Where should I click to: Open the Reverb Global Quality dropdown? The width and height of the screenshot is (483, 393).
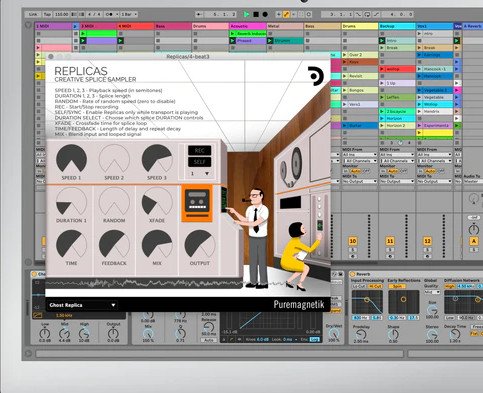pyautogui.click(x=432, y=292)
